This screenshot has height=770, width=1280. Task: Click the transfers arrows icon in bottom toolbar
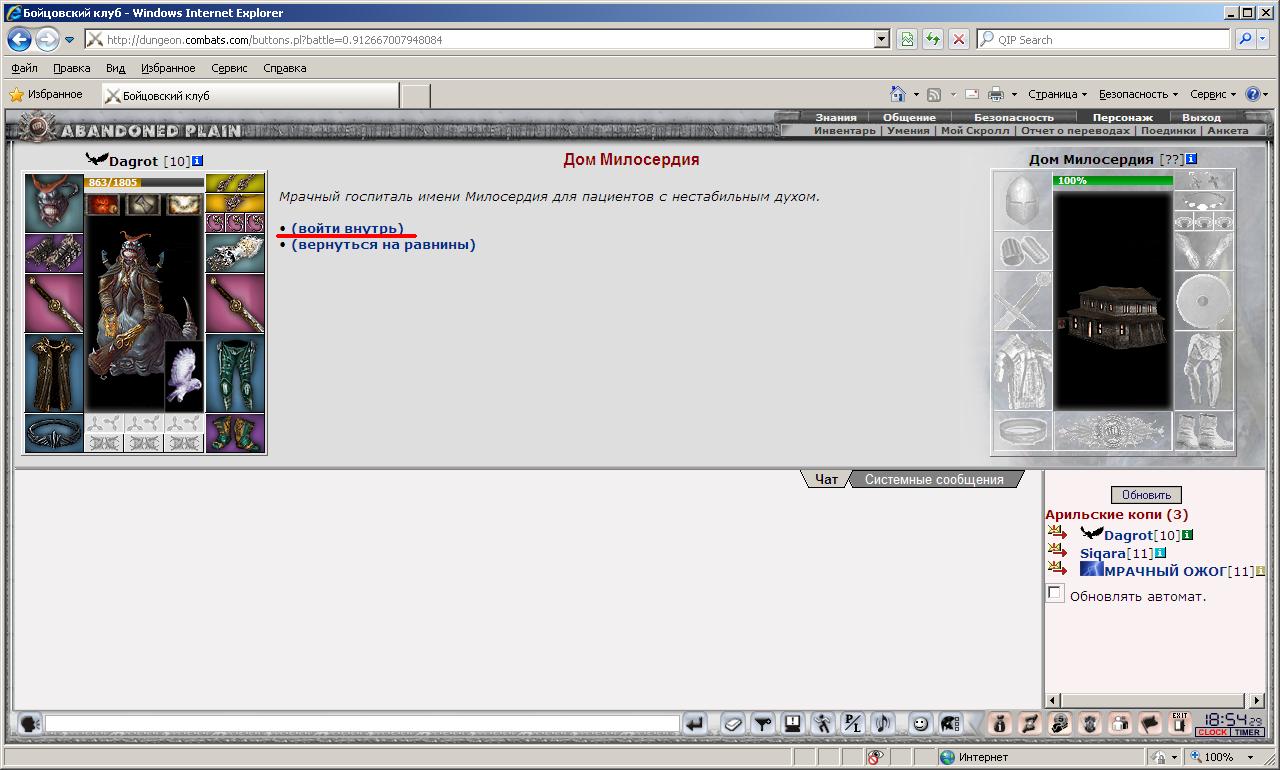tap(1029, 723)
